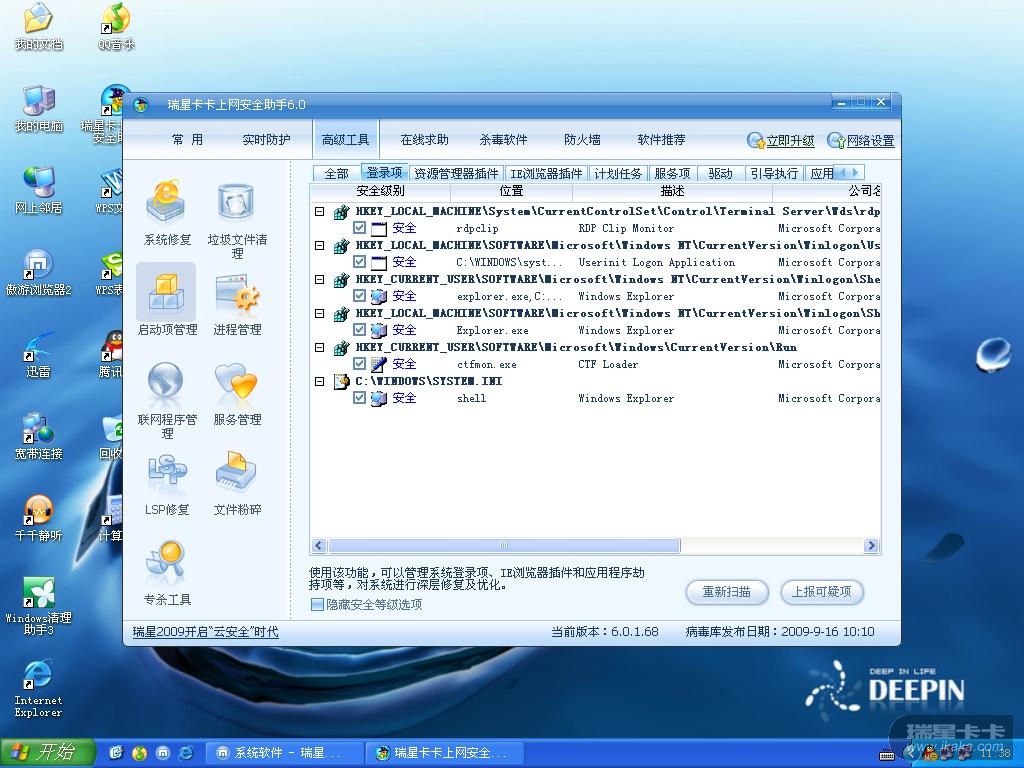
Task: Open the 垃圾文件清理 tool
Action: [x=237, y=219]
